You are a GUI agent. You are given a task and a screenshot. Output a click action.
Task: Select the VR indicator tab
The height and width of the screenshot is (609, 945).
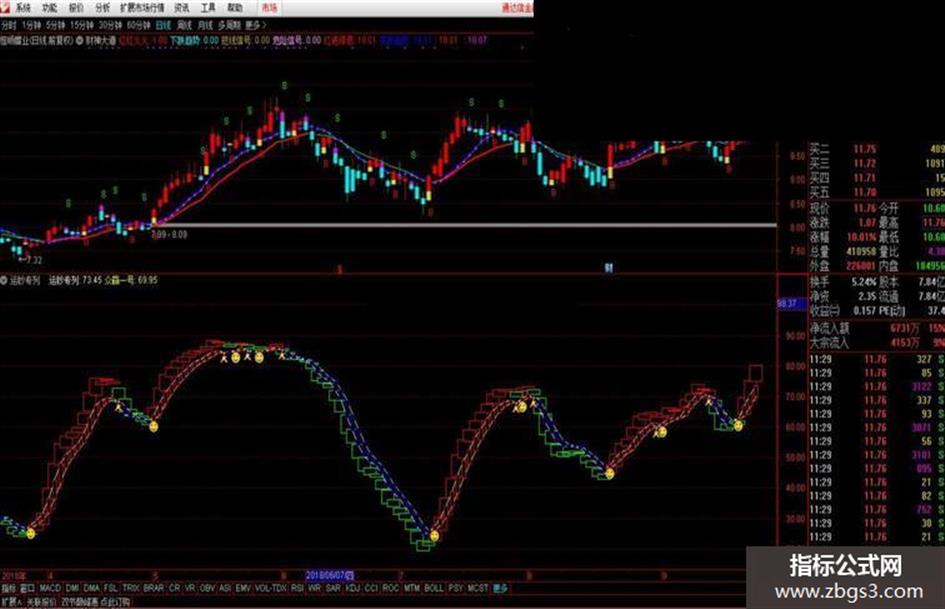point(190,588)
